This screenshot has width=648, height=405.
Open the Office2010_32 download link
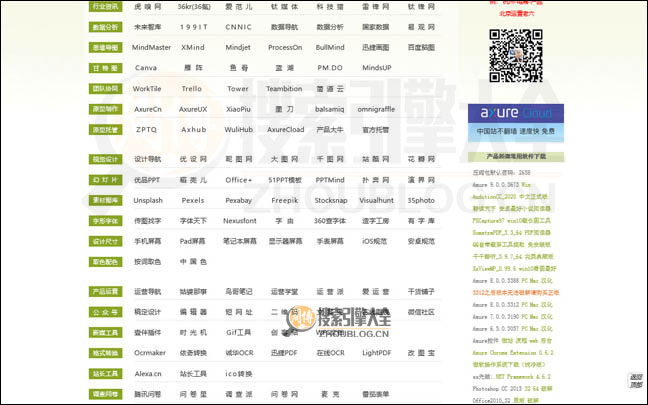pos(505,400)
